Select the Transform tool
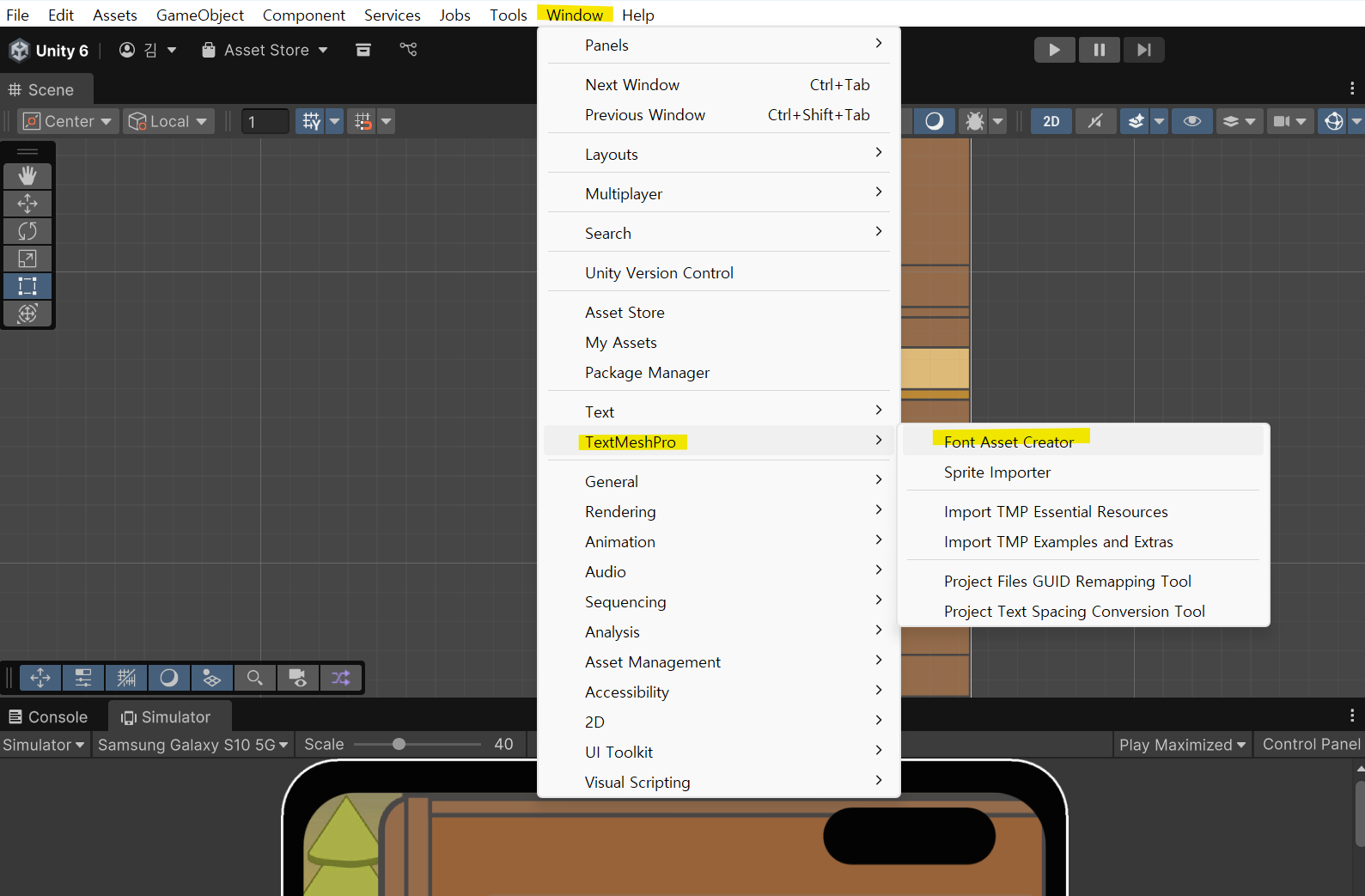This screenshot has height=896, width=1365. pos(27,314)
